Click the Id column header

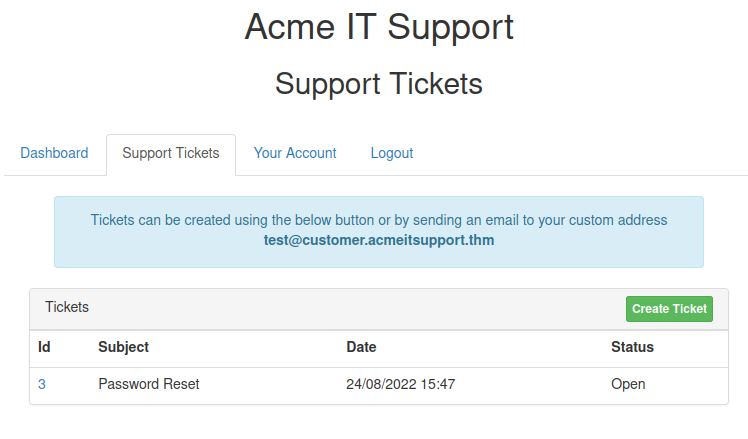point(44,347)
